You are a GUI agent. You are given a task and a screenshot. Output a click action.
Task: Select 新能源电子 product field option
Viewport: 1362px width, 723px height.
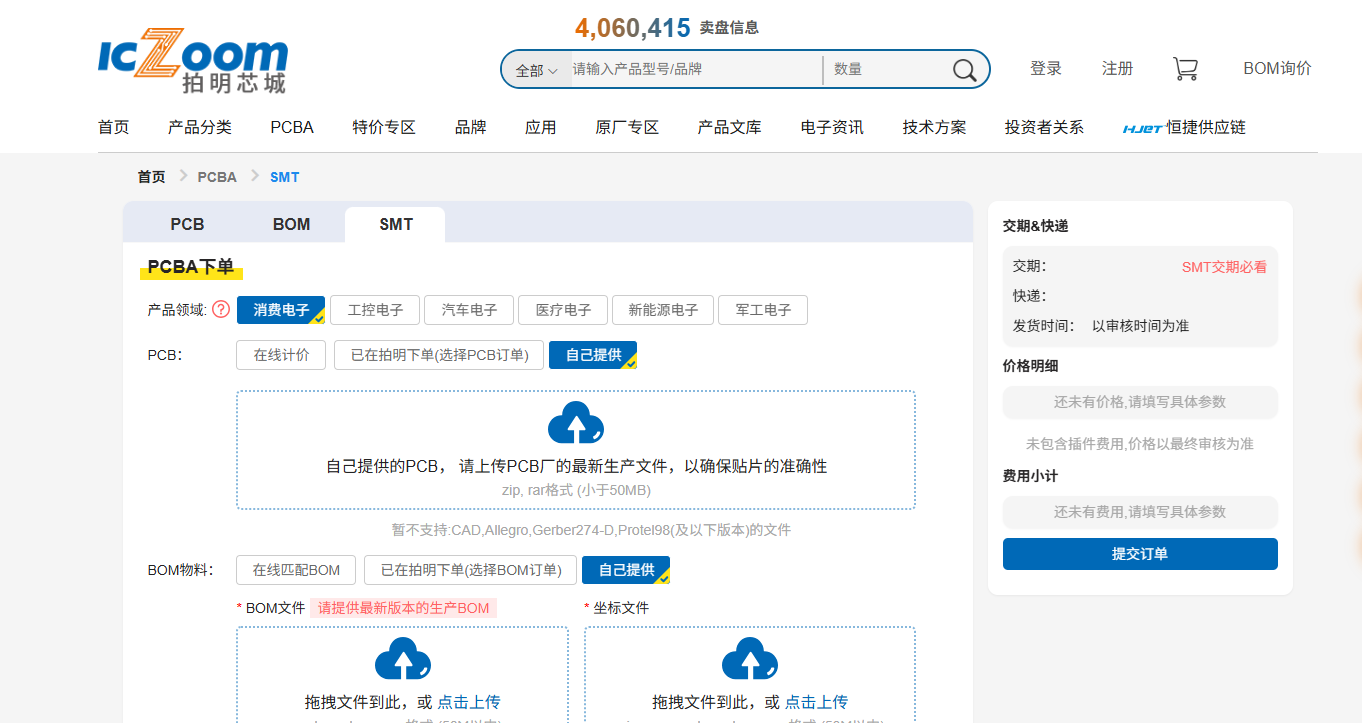pos(663,310)
